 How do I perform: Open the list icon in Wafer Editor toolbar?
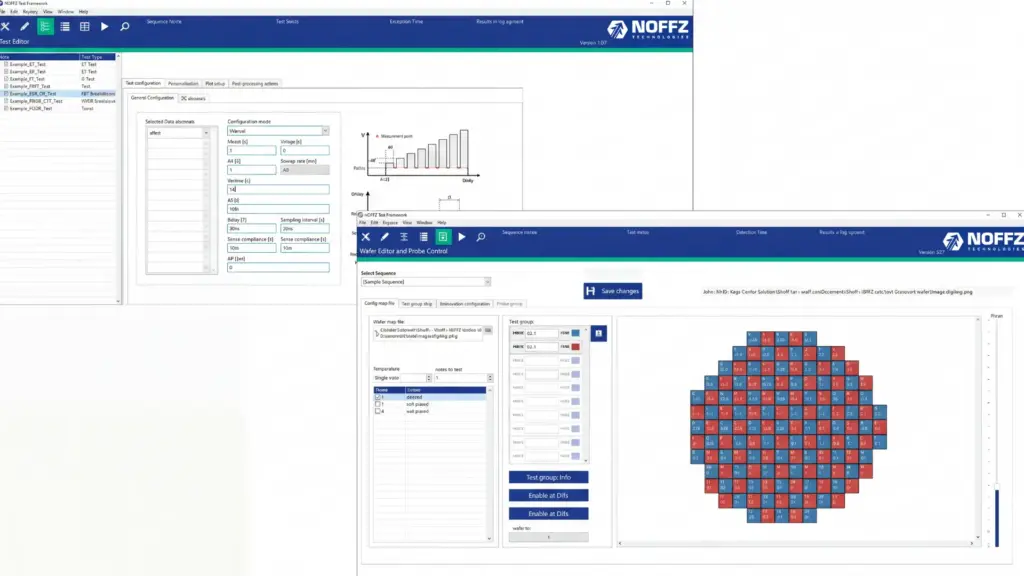(424, 237)
